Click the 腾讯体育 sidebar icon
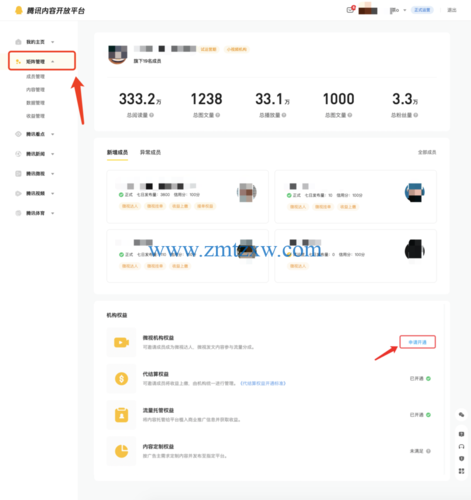This screenshot has height=500, width=471. pyautogui.click(x=18, y=213)
